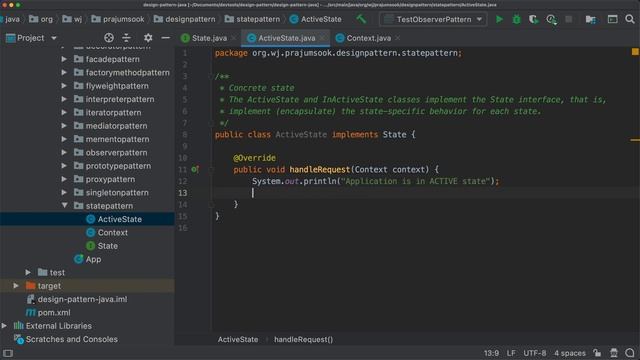
Task: Click the prajumsook breadcrumb in navigation bar
Action: click(x=118, y=19)
